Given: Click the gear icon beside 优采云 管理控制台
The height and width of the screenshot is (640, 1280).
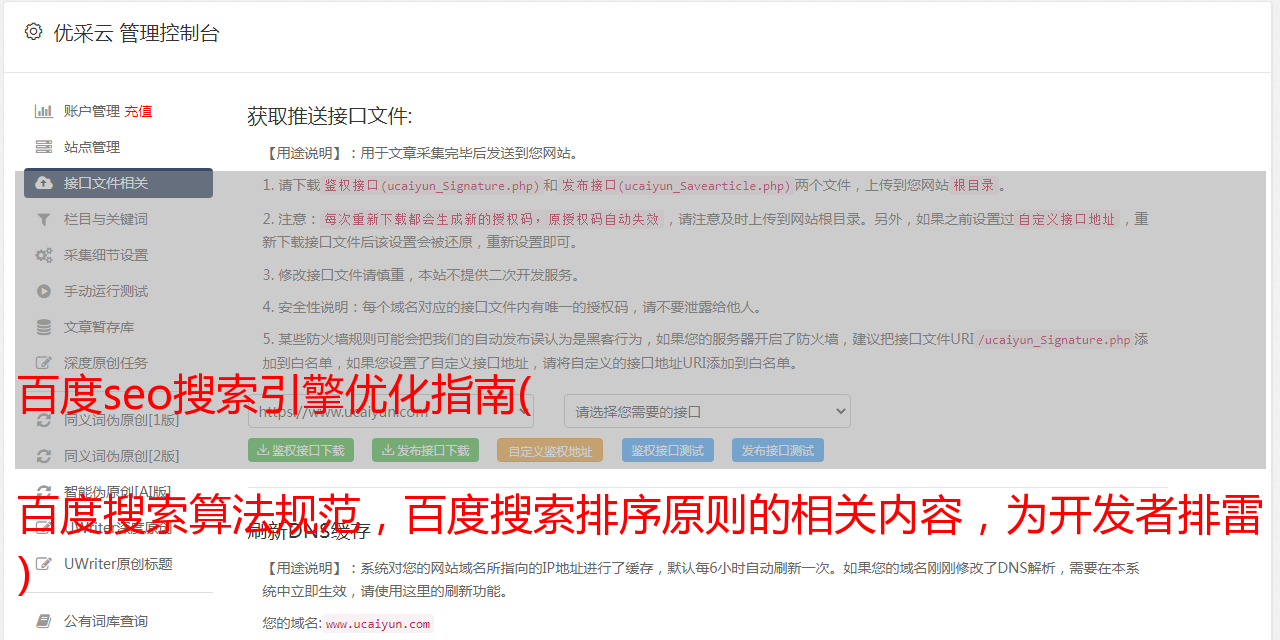Looking at the screenshot, I should pos(33,32).
